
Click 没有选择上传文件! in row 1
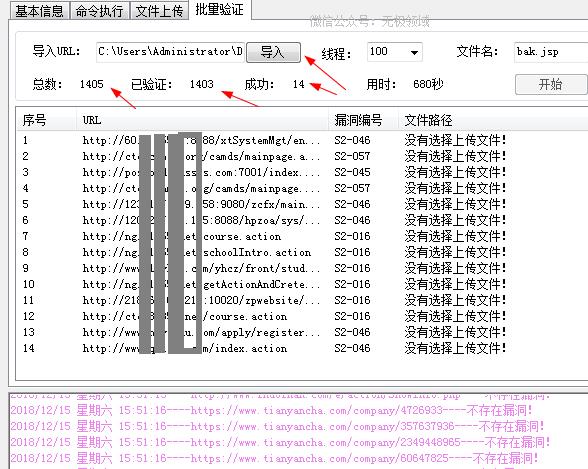coord(455,140)
